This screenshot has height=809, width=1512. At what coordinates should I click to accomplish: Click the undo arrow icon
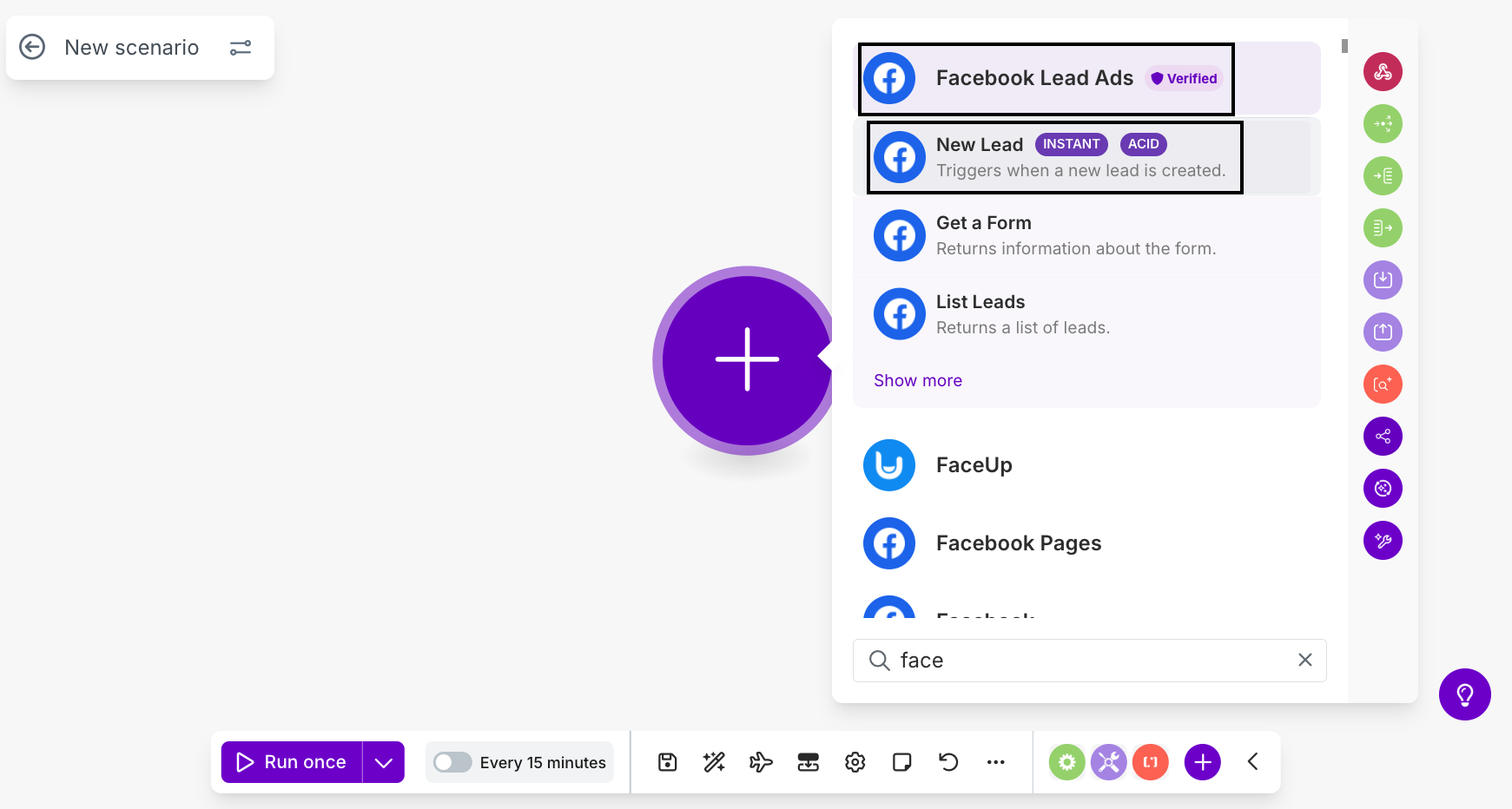point(948,762)
